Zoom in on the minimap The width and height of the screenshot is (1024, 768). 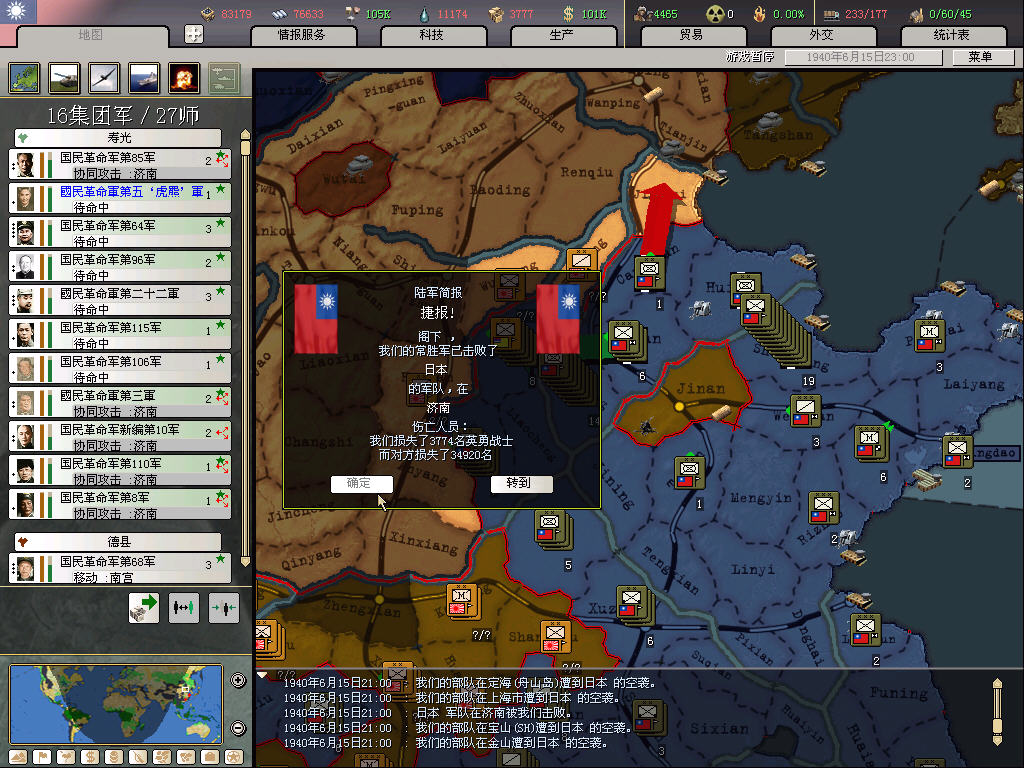[x=238, y=681]
